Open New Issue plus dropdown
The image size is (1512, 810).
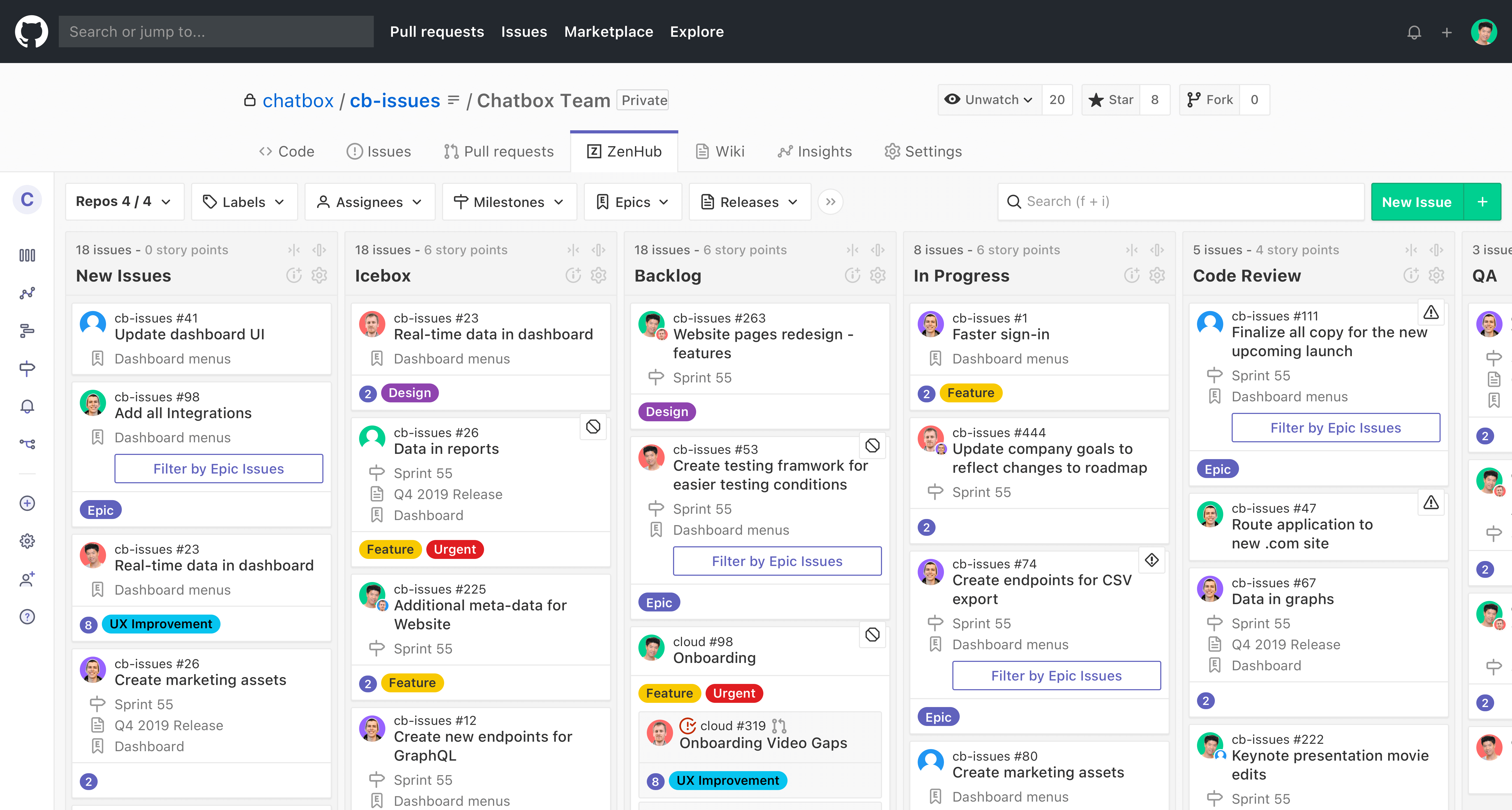1483,202
